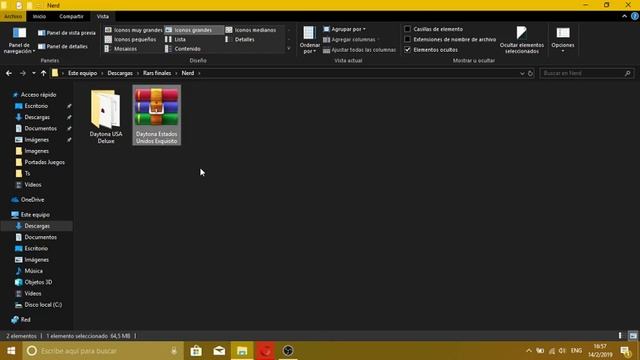Viewport: 640px width, 360px height.
Task: Open the Ordenar por dropdown
Action: coord(309,40)
